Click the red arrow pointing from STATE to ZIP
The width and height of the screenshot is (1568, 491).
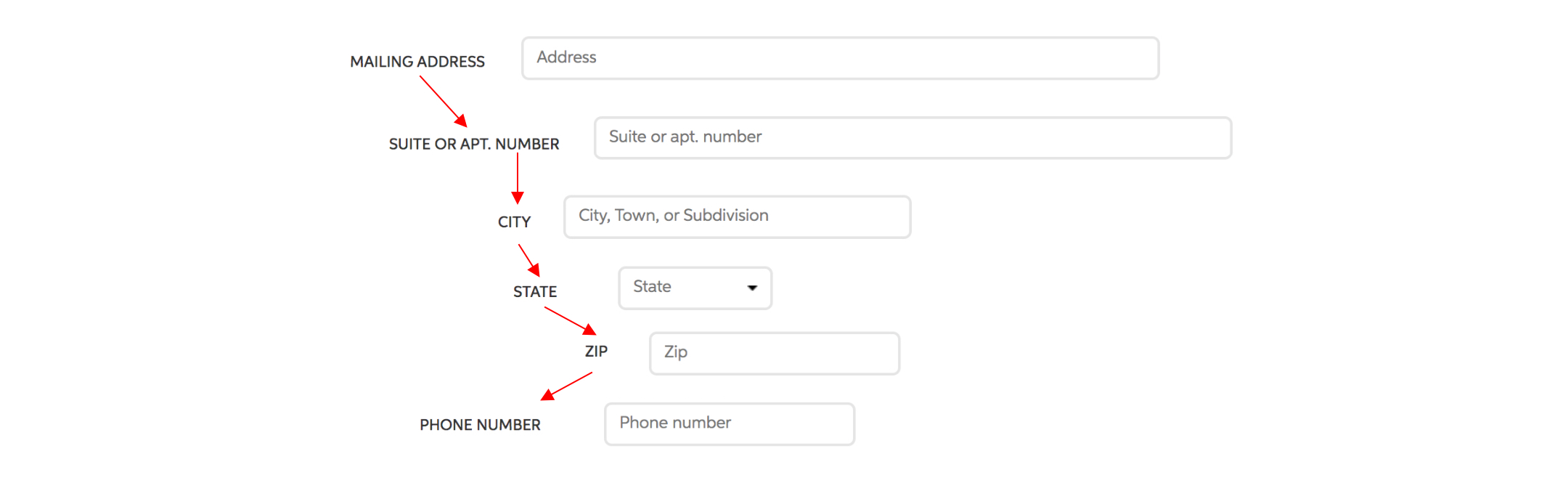571,320
